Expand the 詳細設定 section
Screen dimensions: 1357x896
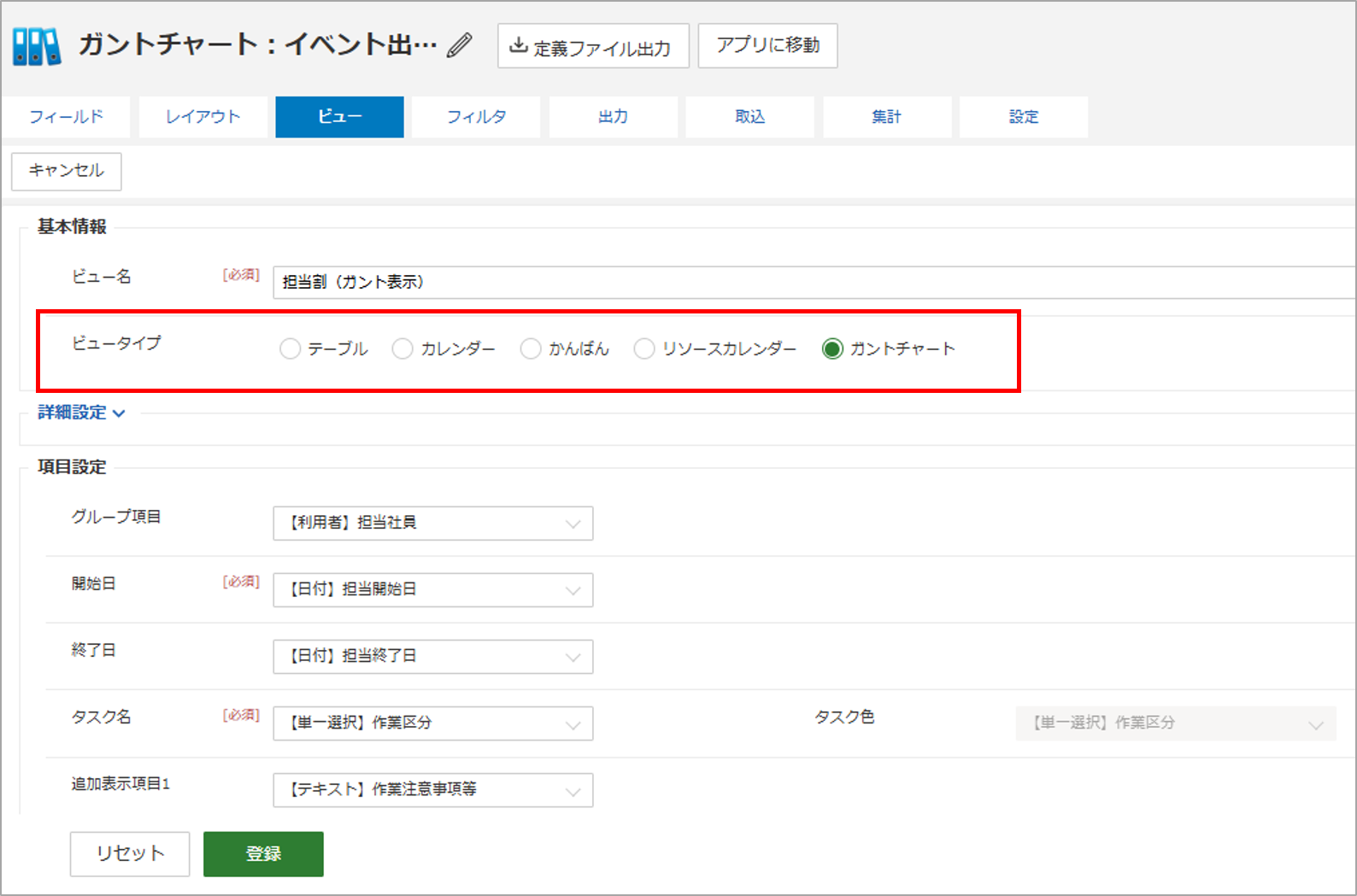click(x=81, y=413)
